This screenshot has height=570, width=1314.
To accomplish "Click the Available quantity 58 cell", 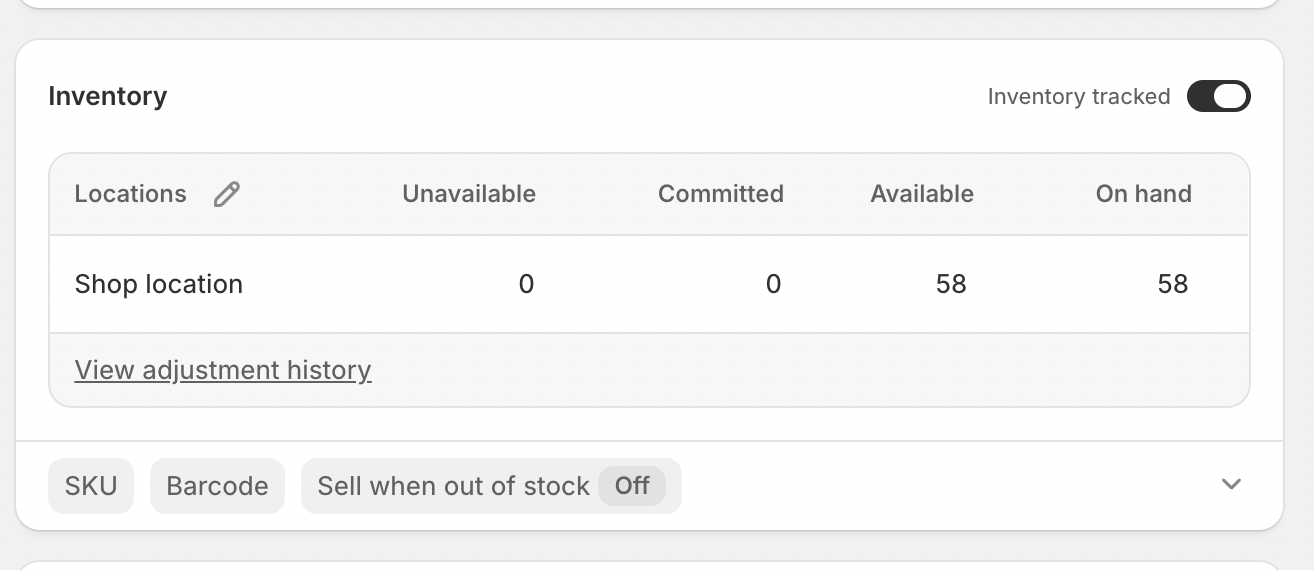I will (x=951, y=284).
